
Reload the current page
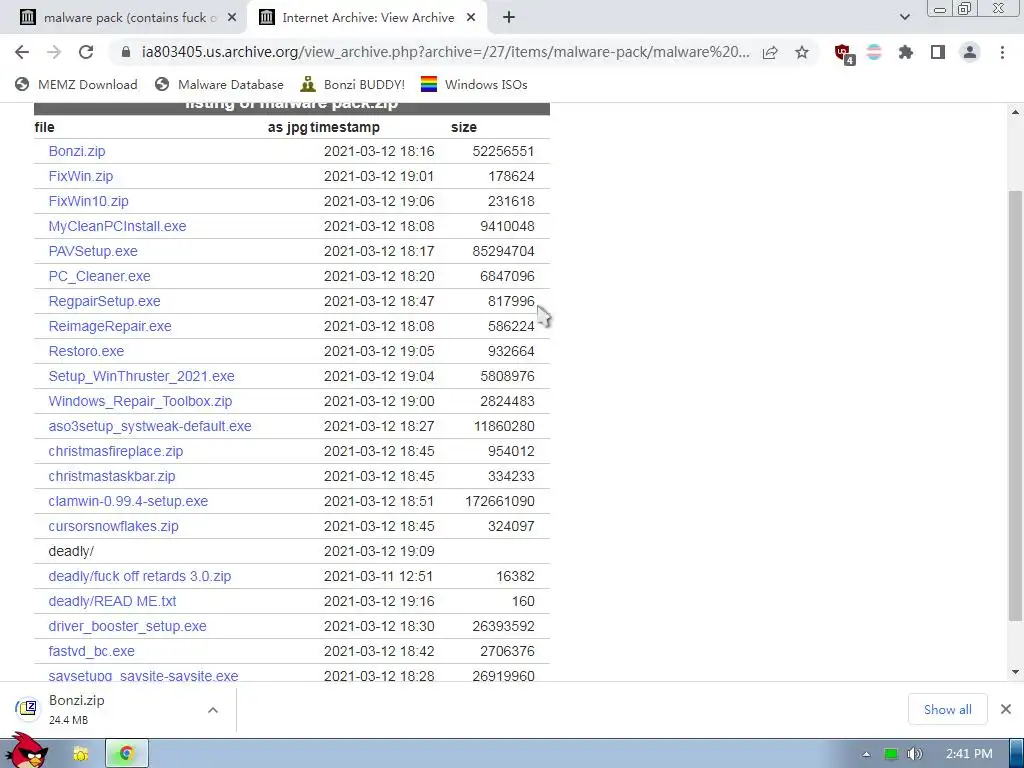click(86, 52)
